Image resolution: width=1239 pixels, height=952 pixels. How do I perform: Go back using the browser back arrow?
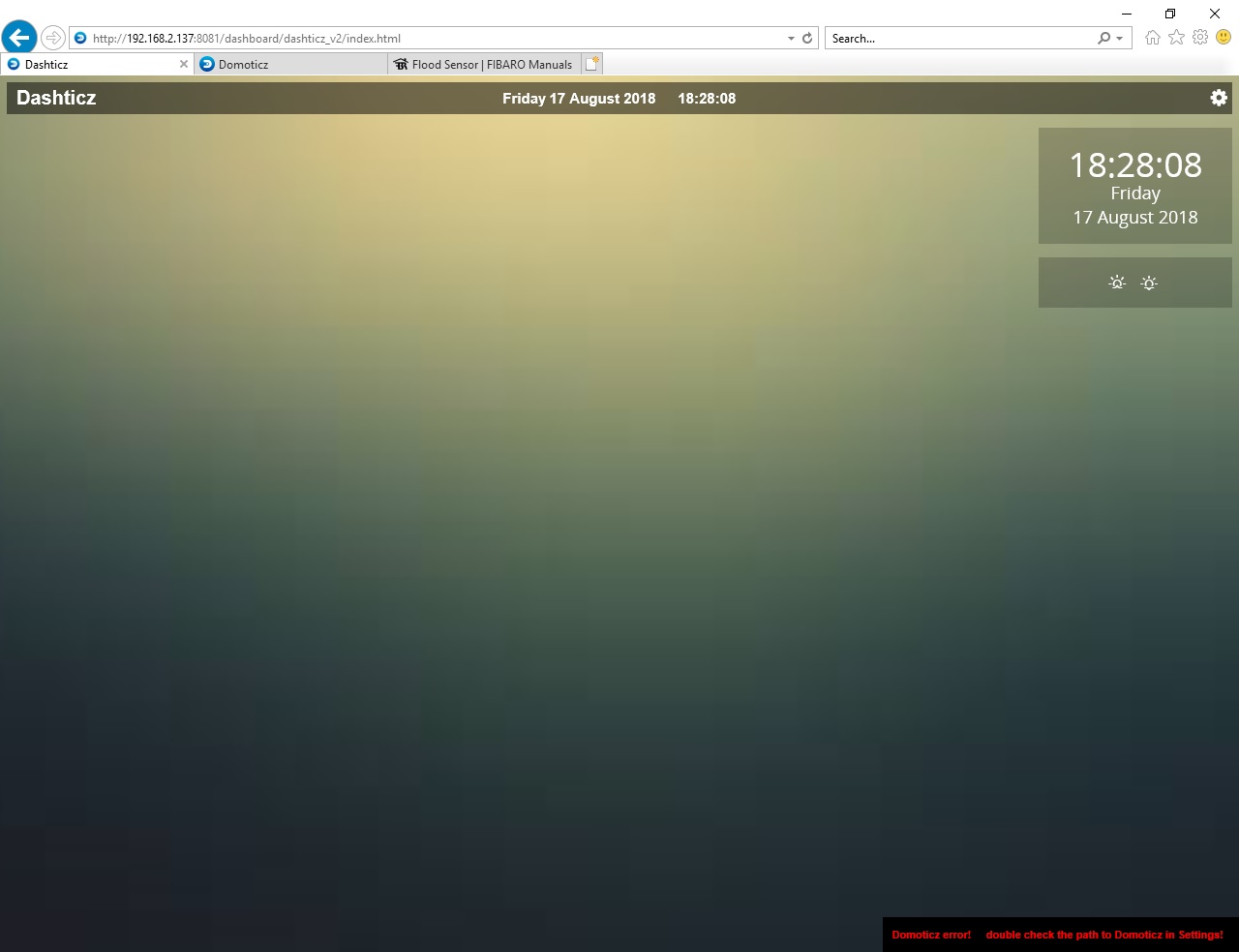[19, 38]
